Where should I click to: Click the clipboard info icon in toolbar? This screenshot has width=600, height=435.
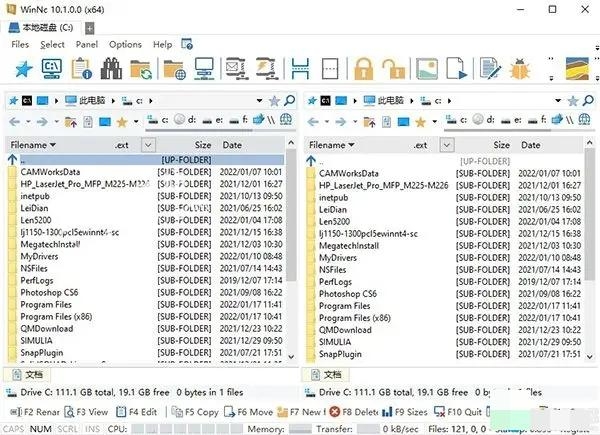(x=82, y=69)
